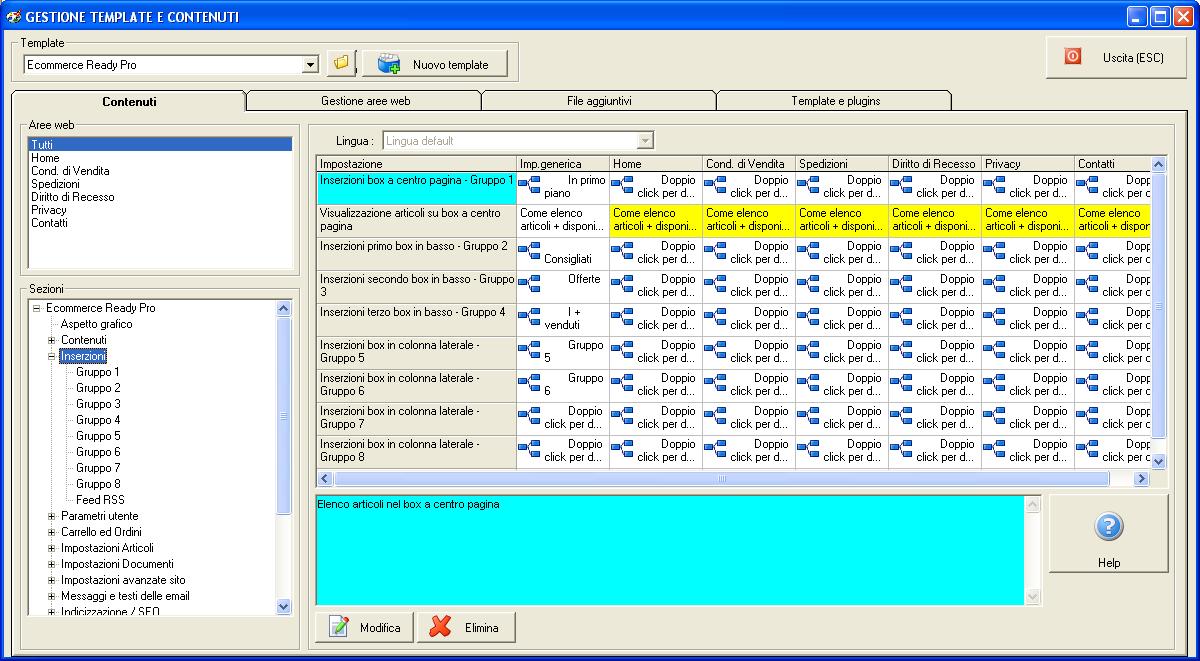Expand the Contenuti tree node
Image resolution: width=1200 pixels, height=661 pixels.
(52, 340)
